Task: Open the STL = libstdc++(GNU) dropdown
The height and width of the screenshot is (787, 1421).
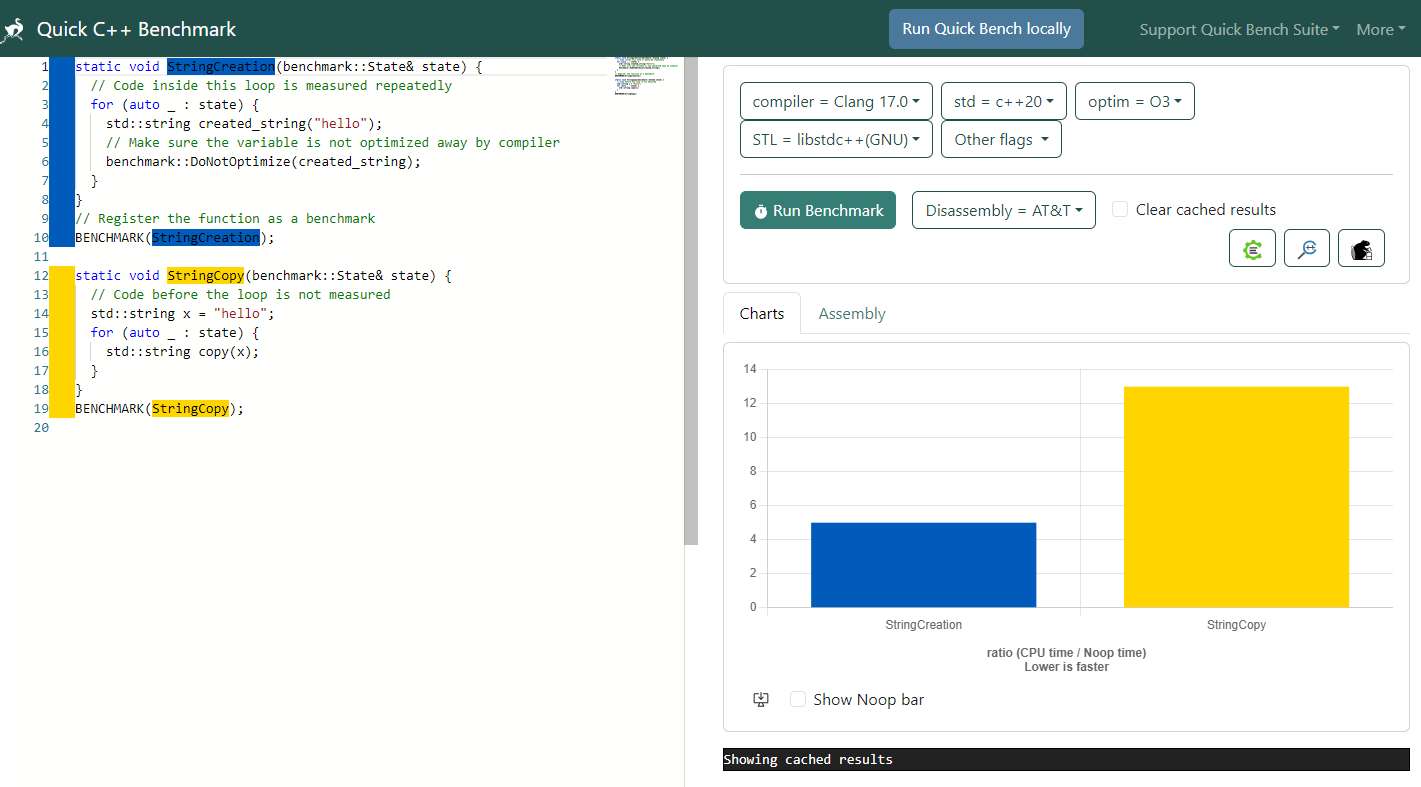Action: point(836,140)
